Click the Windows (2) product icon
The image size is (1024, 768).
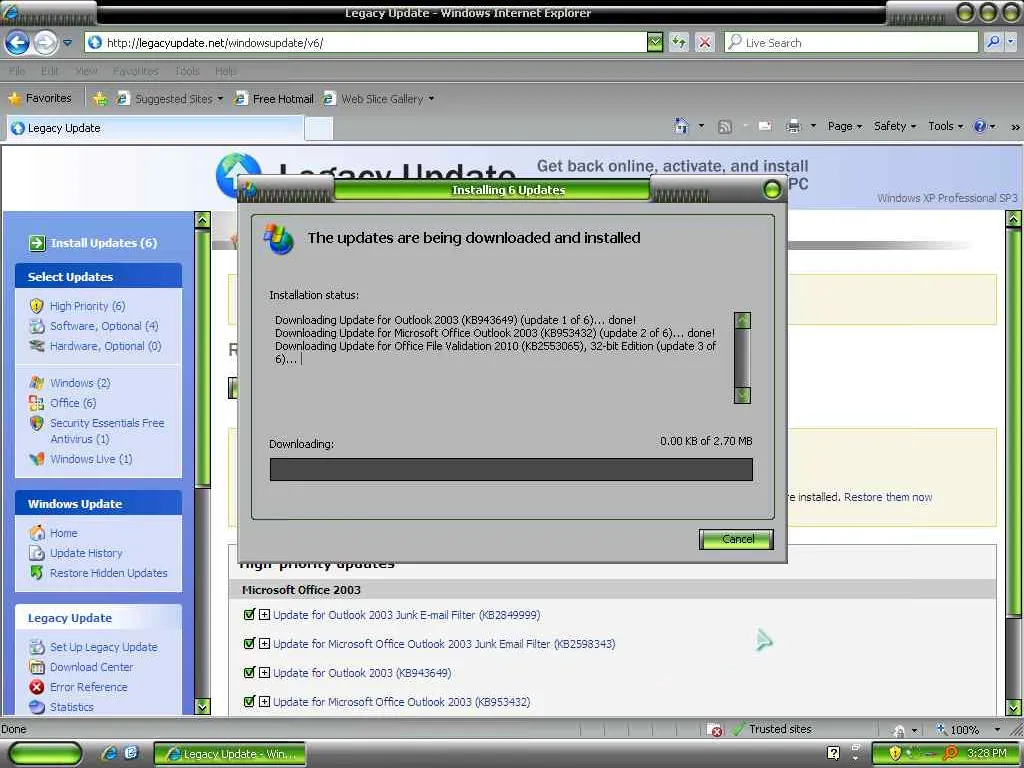point(37,383)
